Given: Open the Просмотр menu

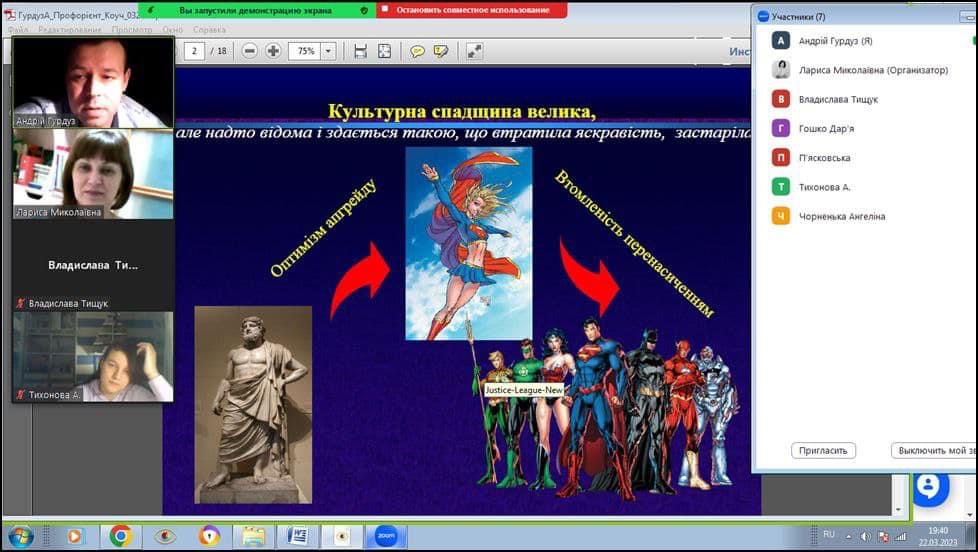Looking at the screenshot, I should tap(132, 29).
